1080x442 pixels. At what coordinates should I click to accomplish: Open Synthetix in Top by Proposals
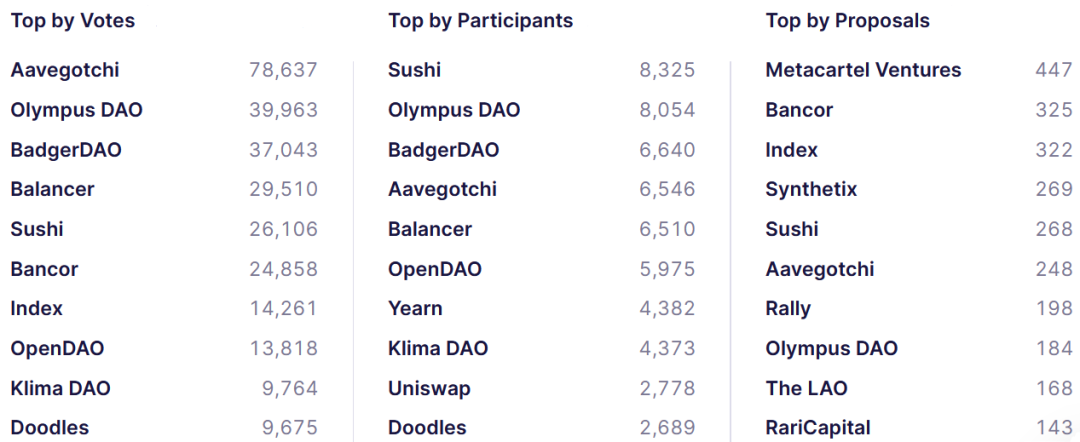811,189
